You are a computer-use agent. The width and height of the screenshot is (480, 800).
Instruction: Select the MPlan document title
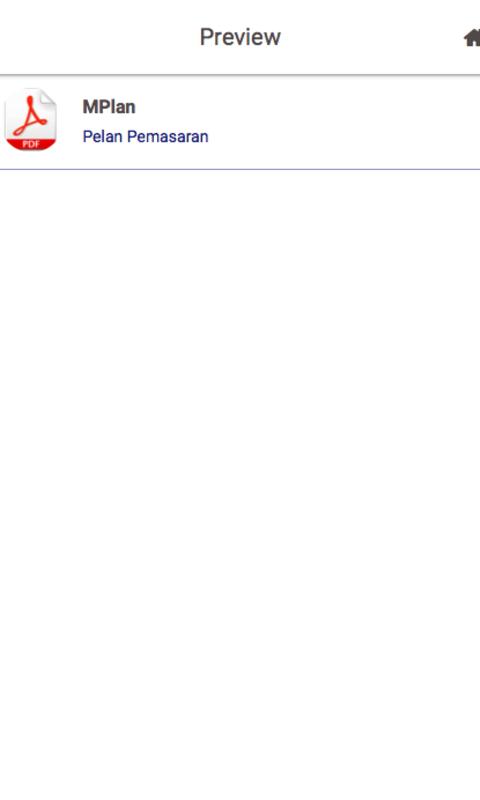(x=109, y=107)
